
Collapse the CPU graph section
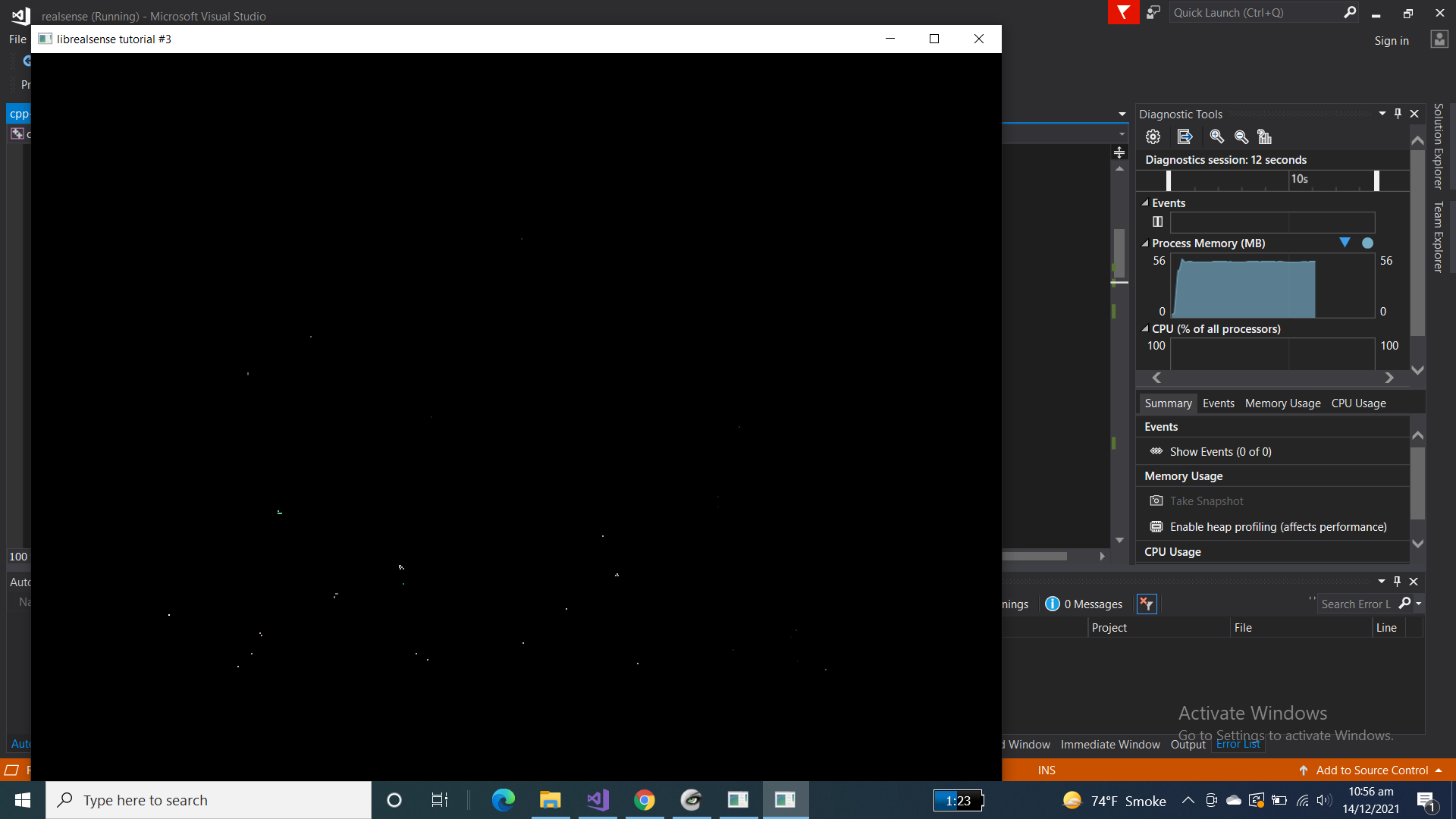click(1145, 329)
